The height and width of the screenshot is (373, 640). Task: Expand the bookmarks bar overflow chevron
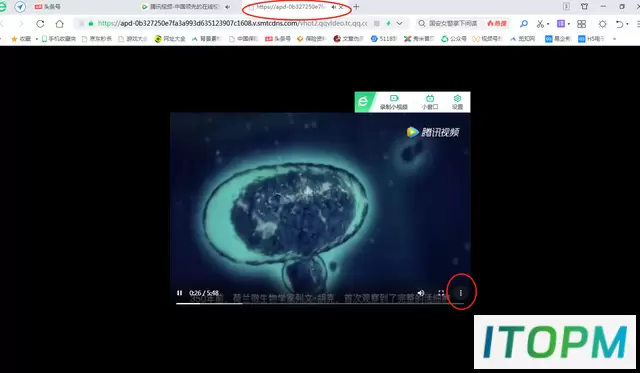click(x=614, y=39)
